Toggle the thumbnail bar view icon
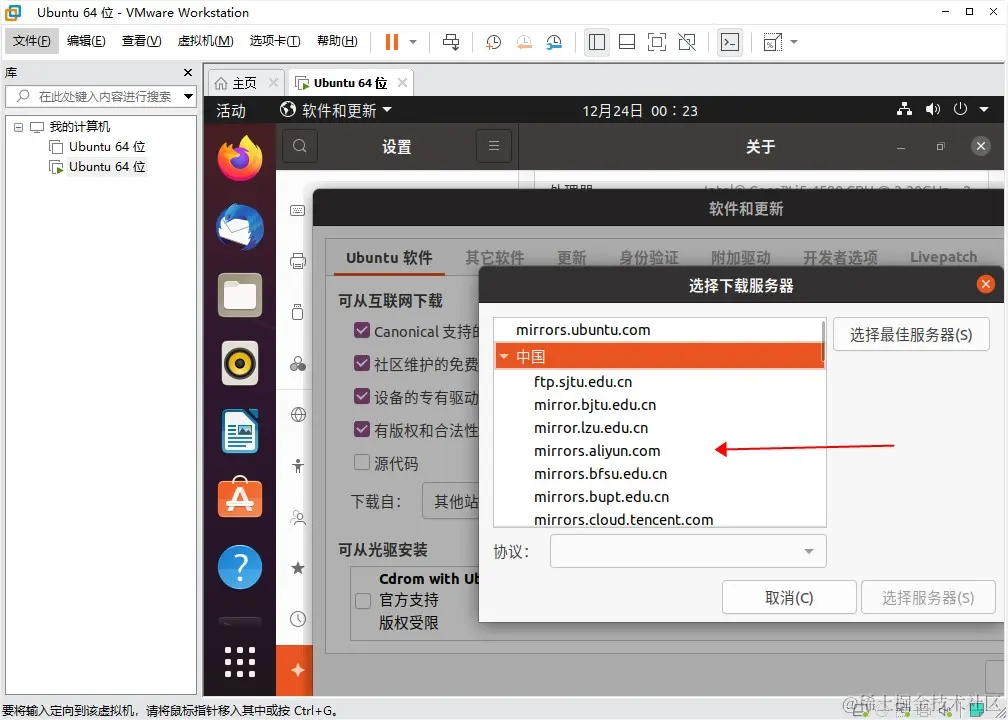1008x720 pixels. click(x=627, y=42)
